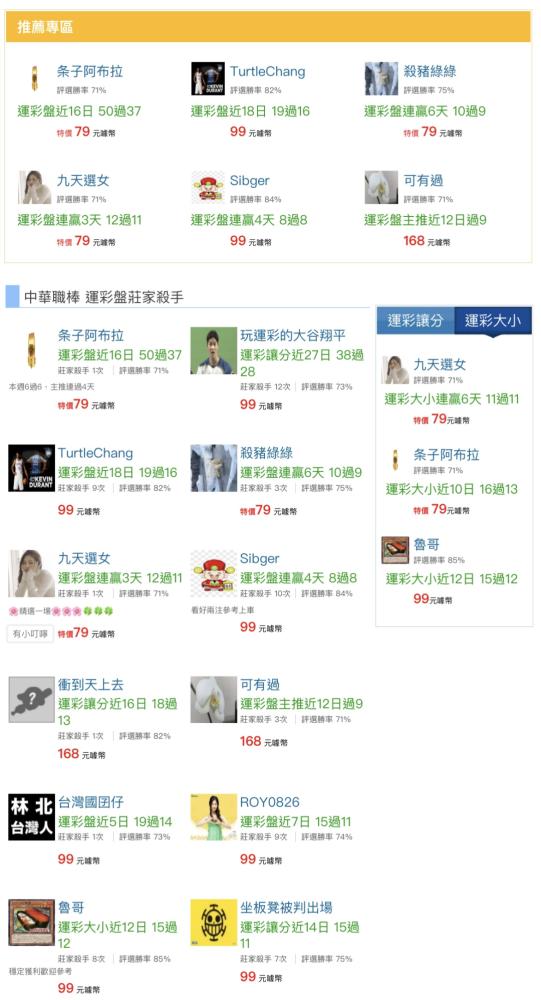Click the 九天選女 name in sidebar
Viewport: 541px width, 1000px height.
coord(440,365)
